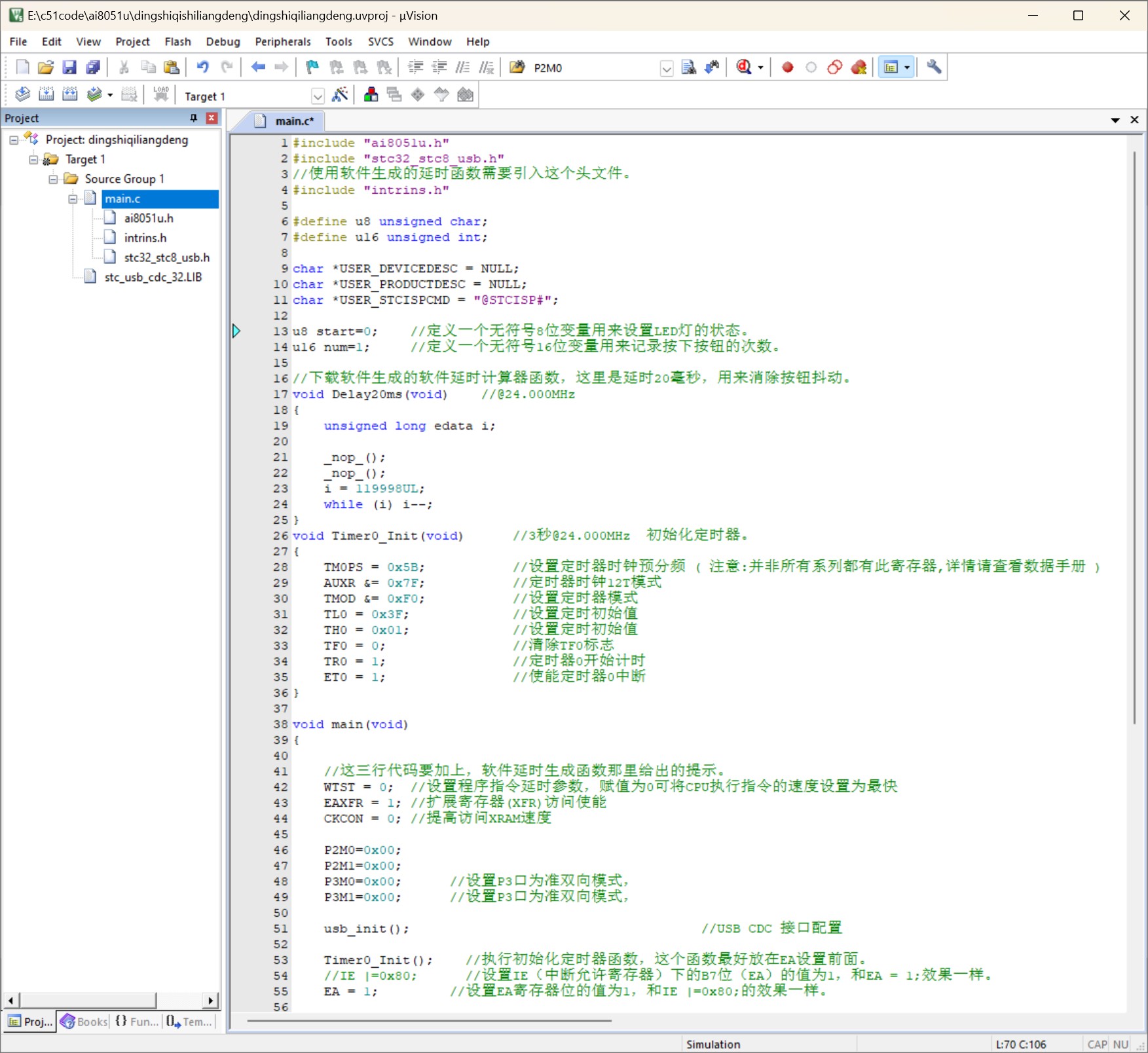The width and height of the screenshot is (1148, 1053).
Task: Click editor horizontal scrollbar
Action: (429, 1020)
